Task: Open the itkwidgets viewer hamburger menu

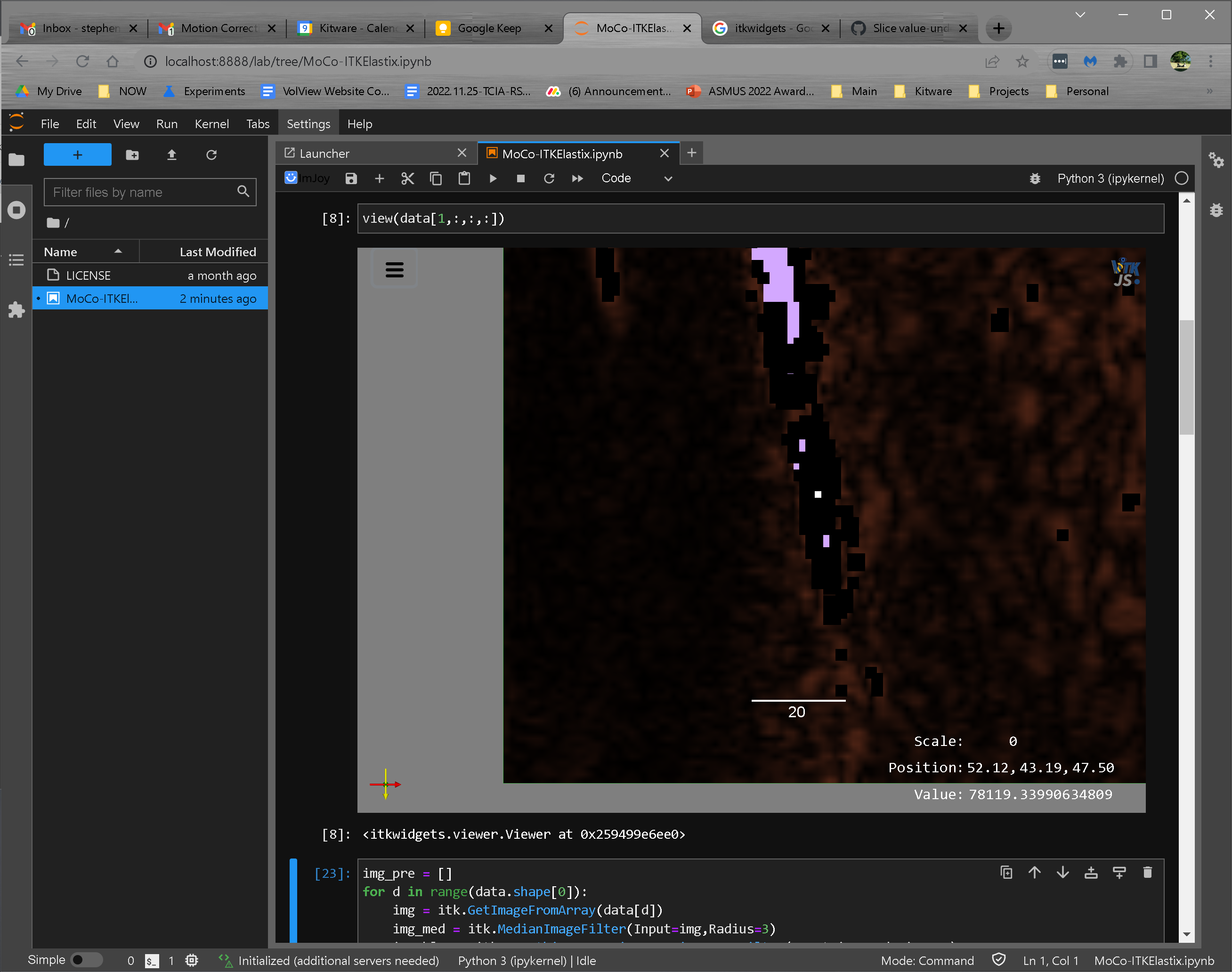Action: pos(394,270)
